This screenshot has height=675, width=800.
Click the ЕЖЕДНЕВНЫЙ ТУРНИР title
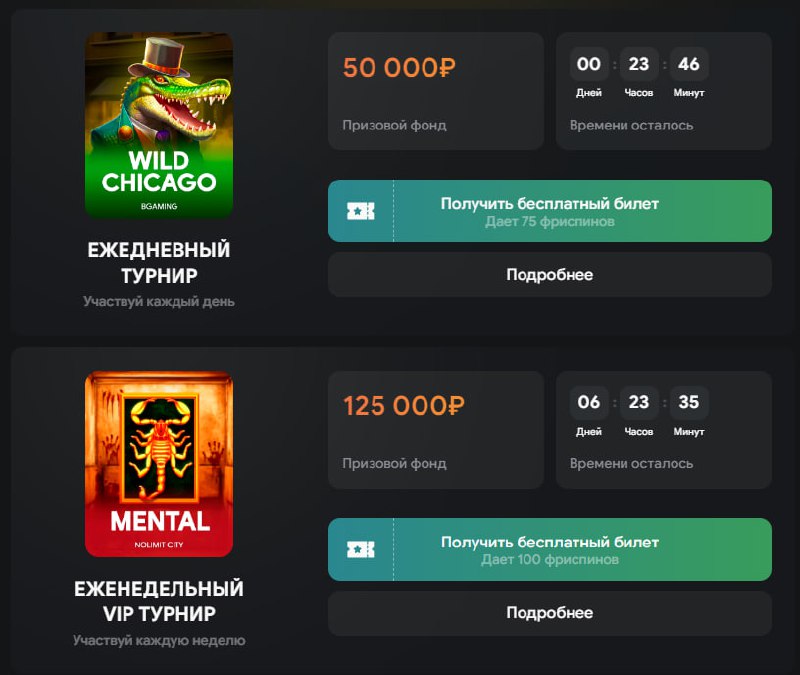pyautogui.click(x=159, y=262)
